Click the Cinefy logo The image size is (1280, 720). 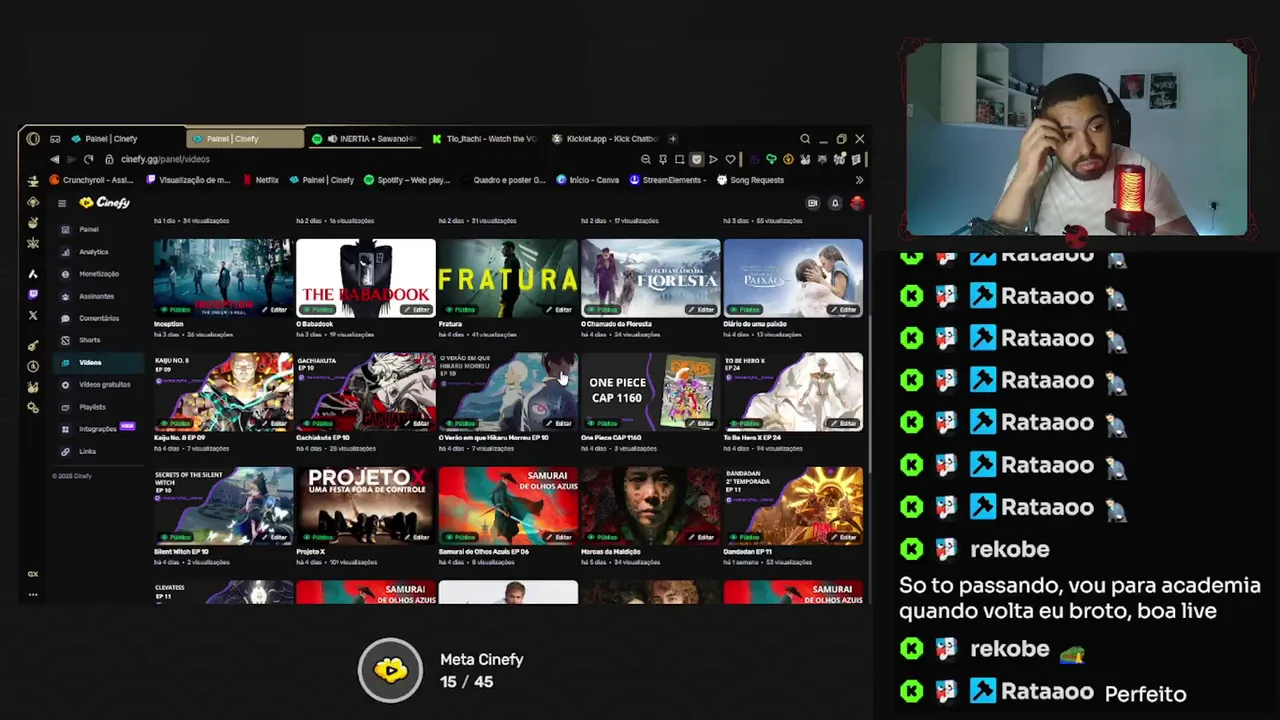coord(105,203)
